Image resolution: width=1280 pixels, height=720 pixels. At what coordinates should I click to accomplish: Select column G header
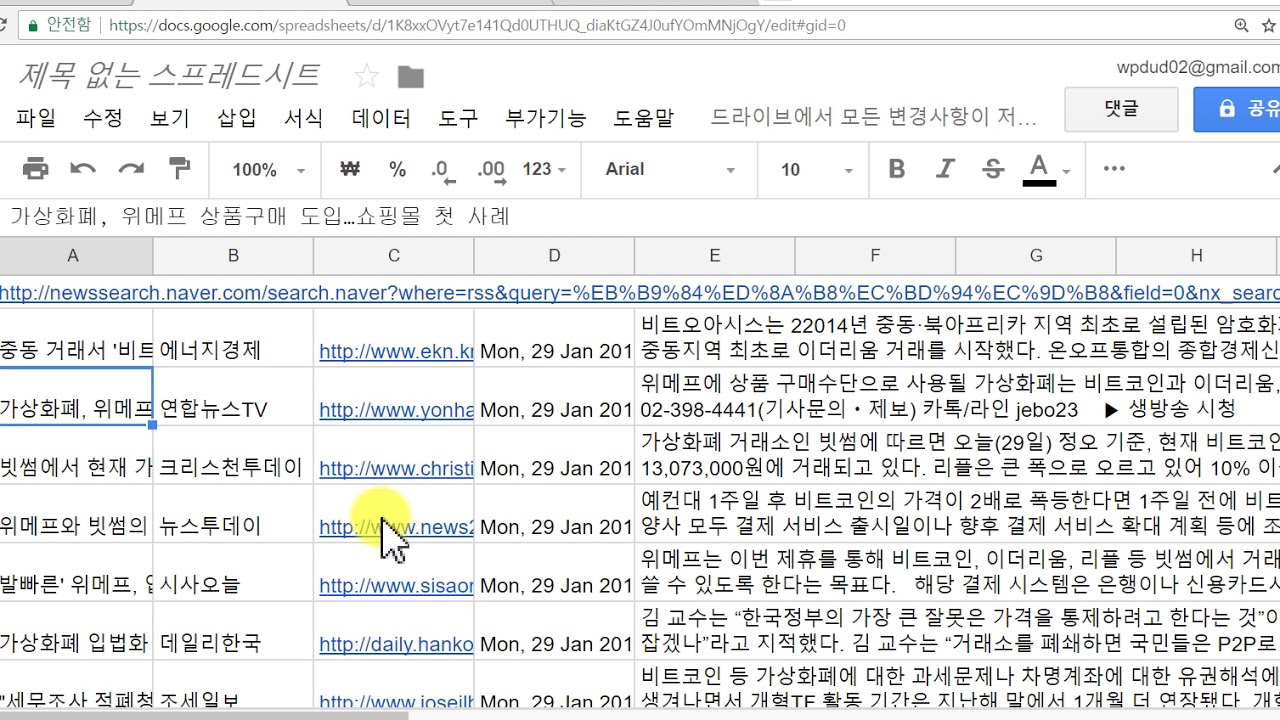pyautogui.click(x=1036, y=256)
